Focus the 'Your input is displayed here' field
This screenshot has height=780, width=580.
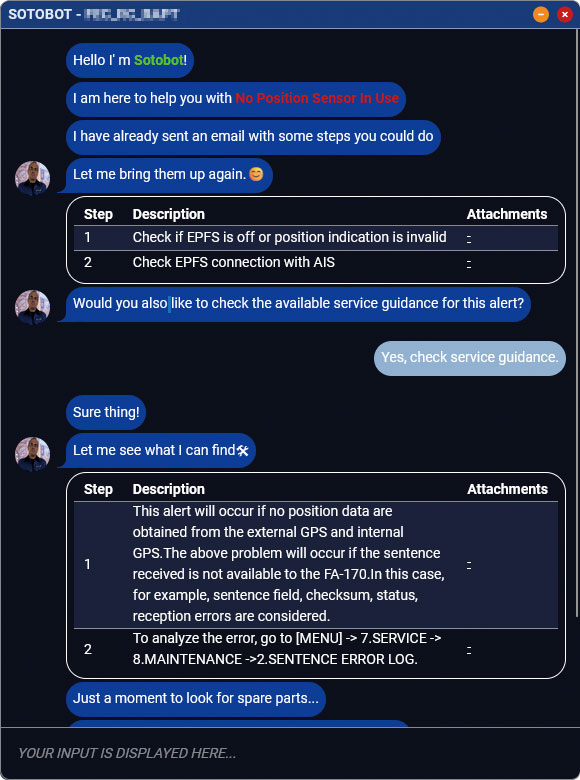tap(290, 753)
